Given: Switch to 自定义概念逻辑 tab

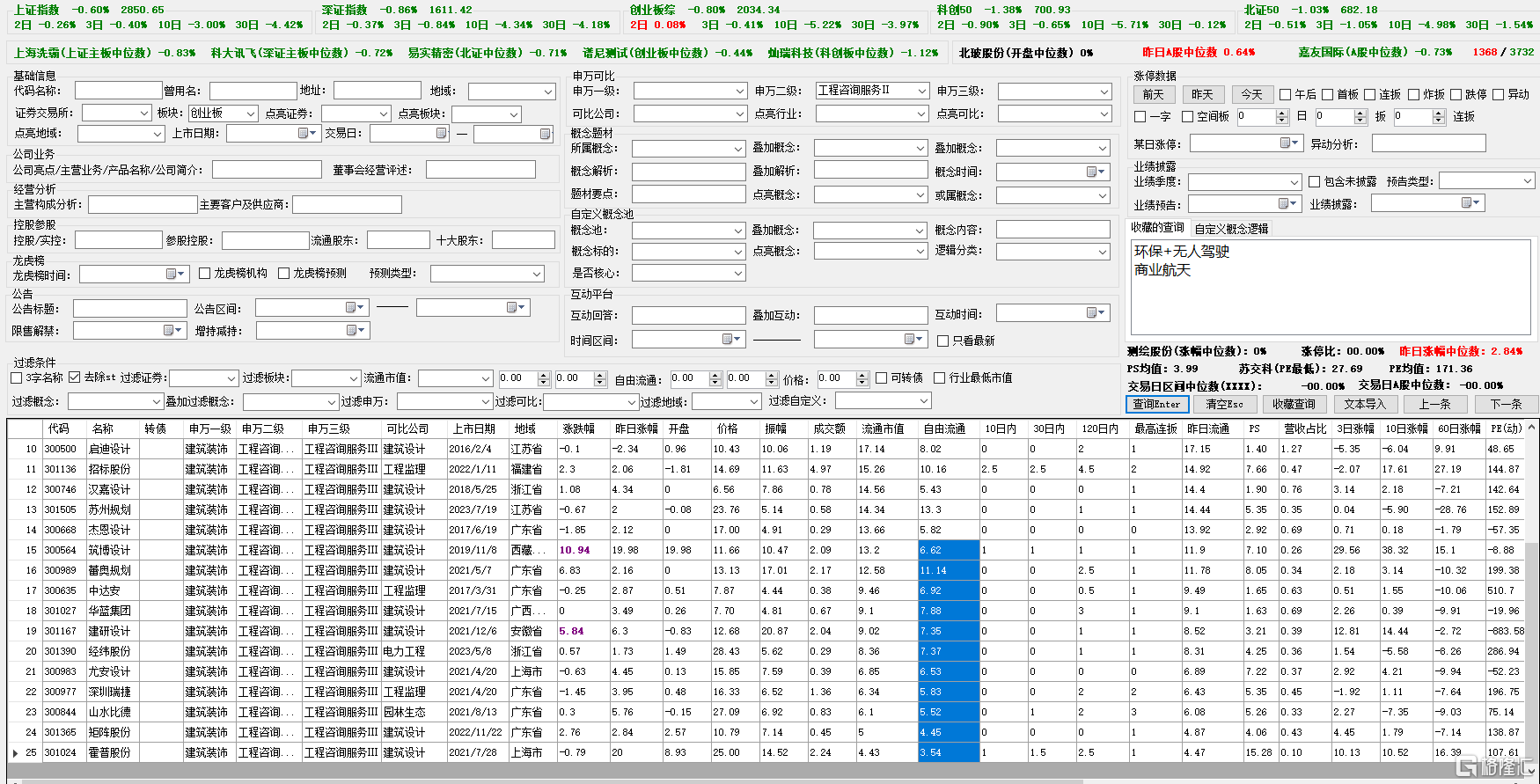Looking at the screenshot, I should pos(1231,229).
